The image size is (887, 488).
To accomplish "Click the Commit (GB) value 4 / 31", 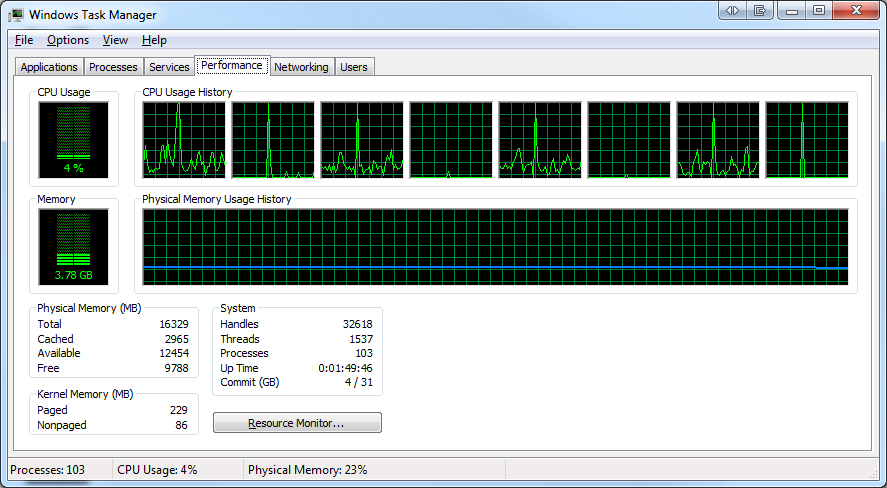I will (359, 382).
